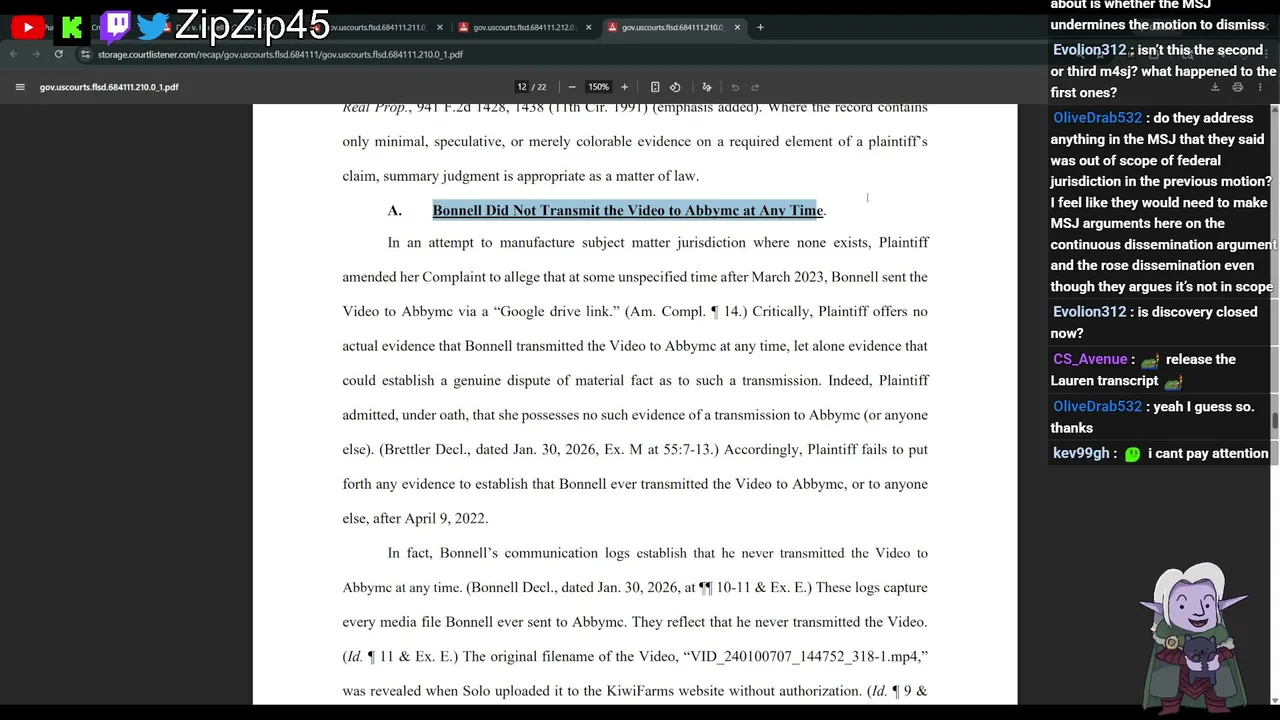Click the PDF filename title in toolbar

point(109,87)
